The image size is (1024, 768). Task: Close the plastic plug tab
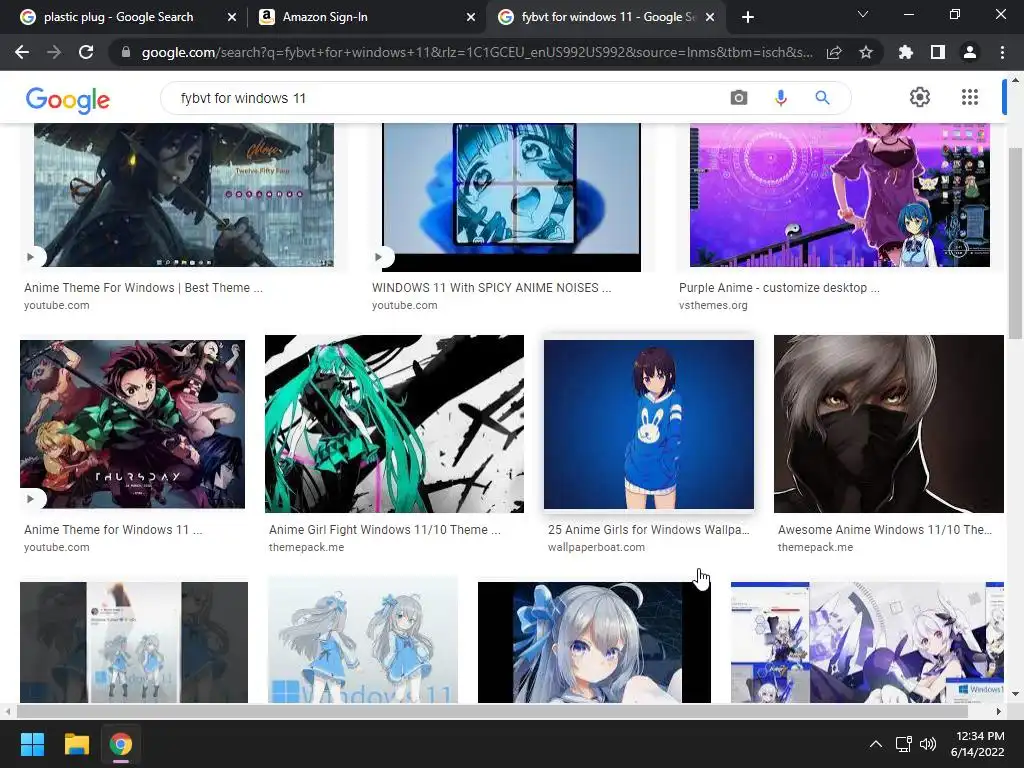click(x=232, y=18)
